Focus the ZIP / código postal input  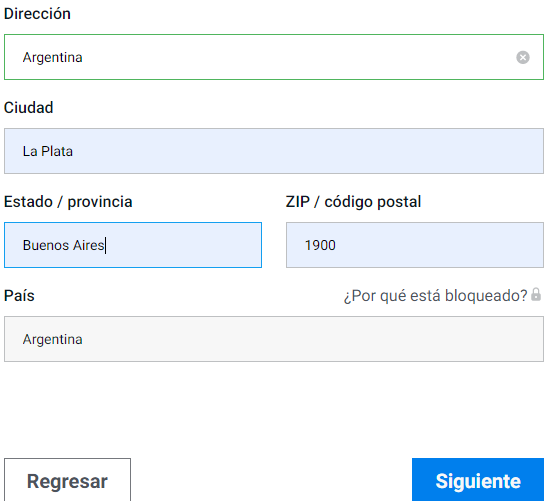coord(415,245)
